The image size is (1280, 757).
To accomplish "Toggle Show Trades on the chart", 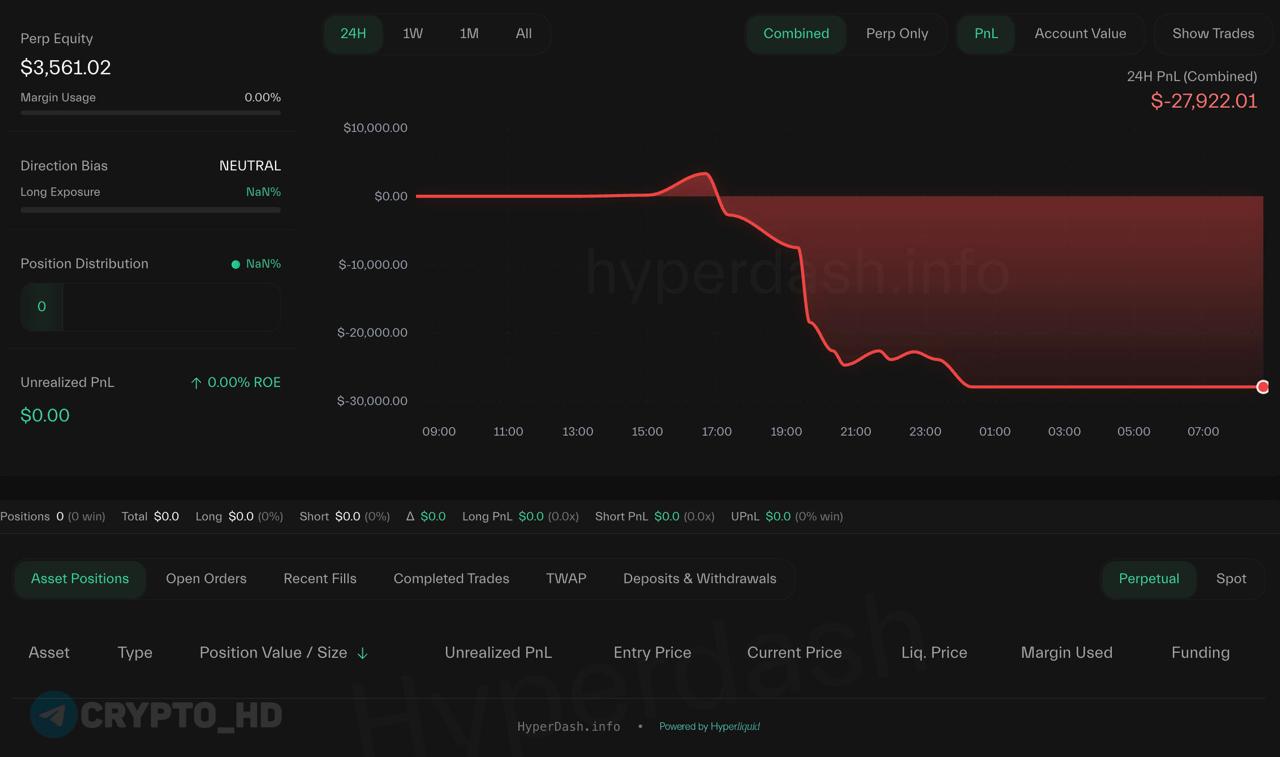I will pos(1213,33).
